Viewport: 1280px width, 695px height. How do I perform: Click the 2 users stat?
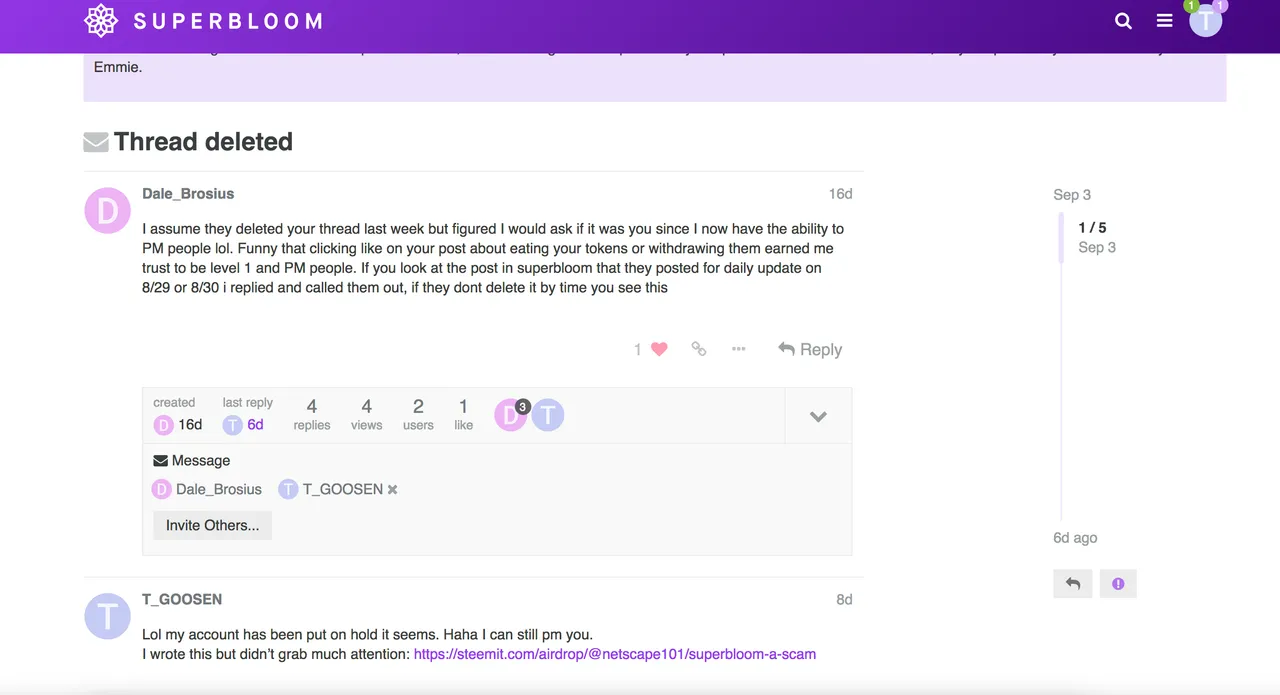pyautogui.click(x=418, y=414)
